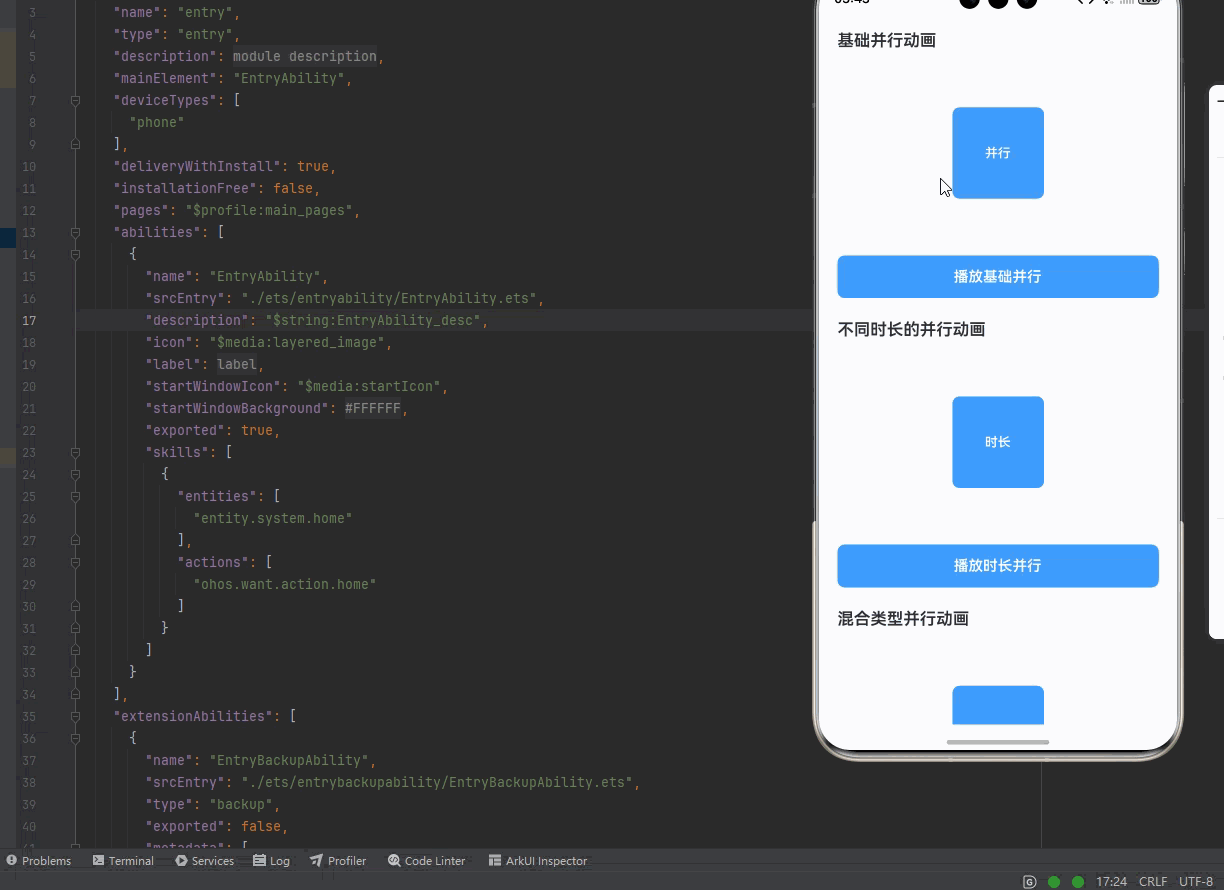Viewport: 1224px width, 890px height.
Task: Click the "ohos.want.action.home" string
Action: click(x=285, y=584)
